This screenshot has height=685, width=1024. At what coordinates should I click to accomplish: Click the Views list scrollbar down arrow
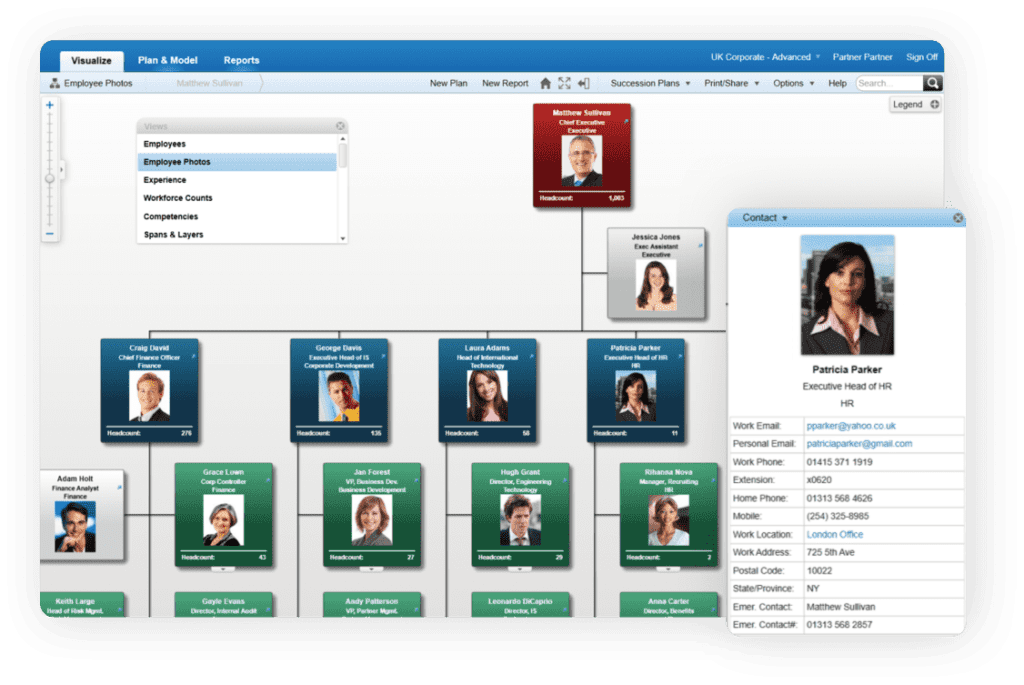tap(343, 239)
